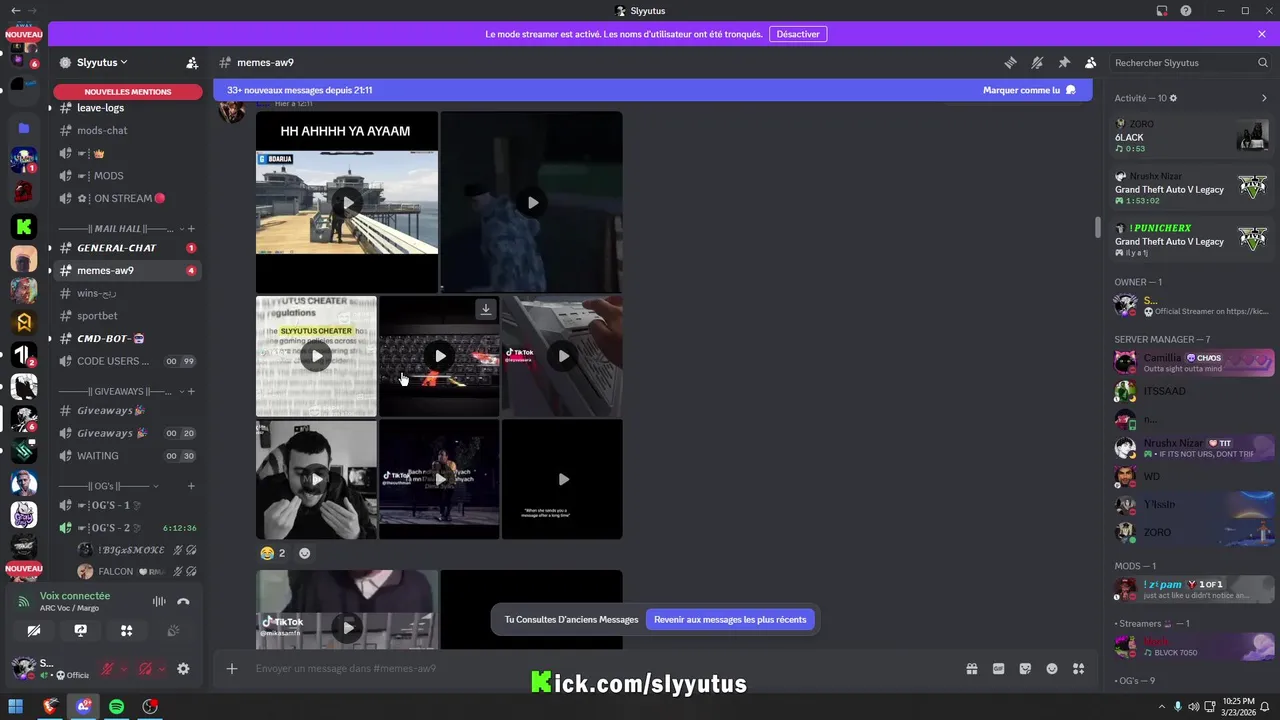Image resolution: width=1280 pixels, height=720 pixels.
Task: Toggle the member list icon in the header
Action: coord(1091,62)
